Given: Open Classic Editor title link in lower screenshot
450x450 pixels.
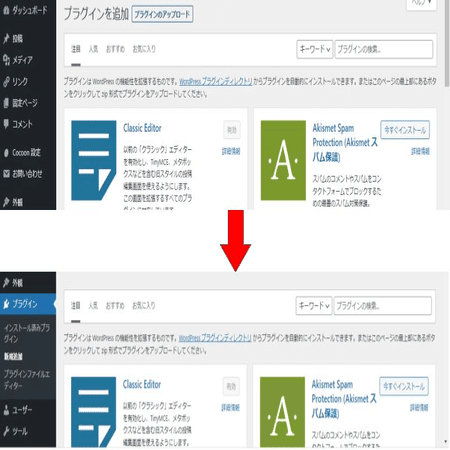Looking at the screenshot, I should (x=142, y=384).
